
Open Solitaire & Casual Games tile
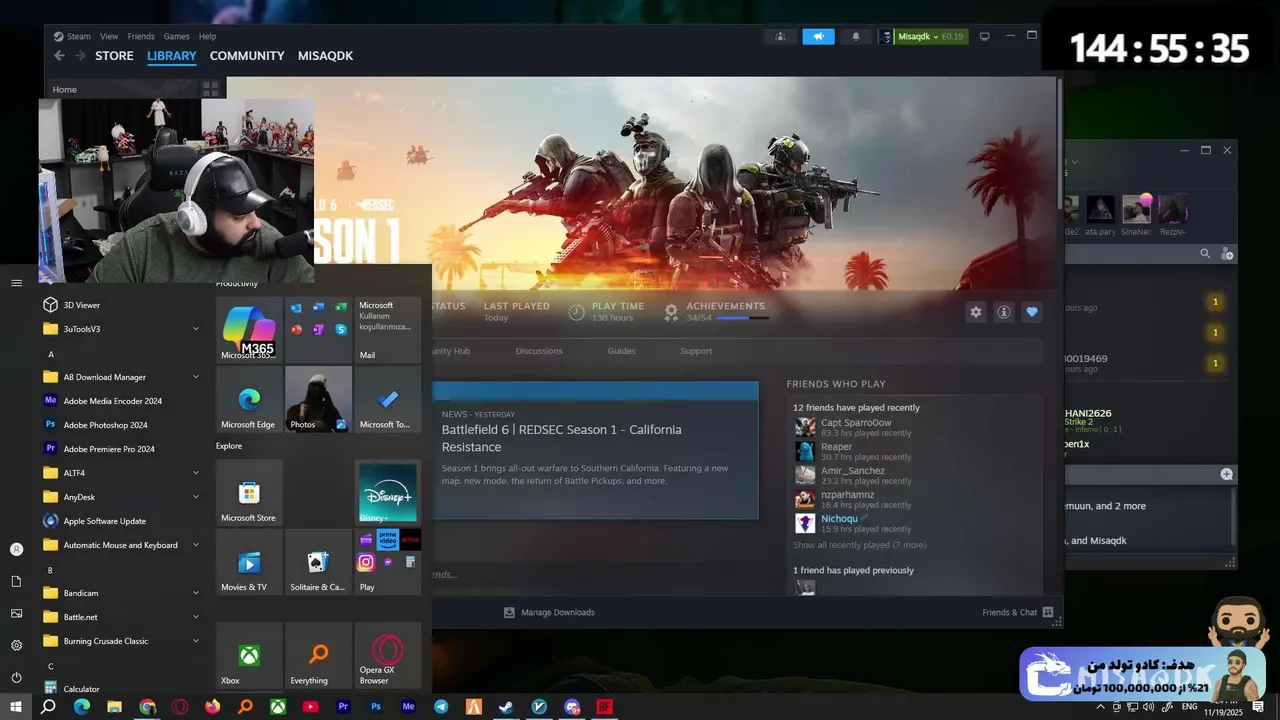coord(318,561)
